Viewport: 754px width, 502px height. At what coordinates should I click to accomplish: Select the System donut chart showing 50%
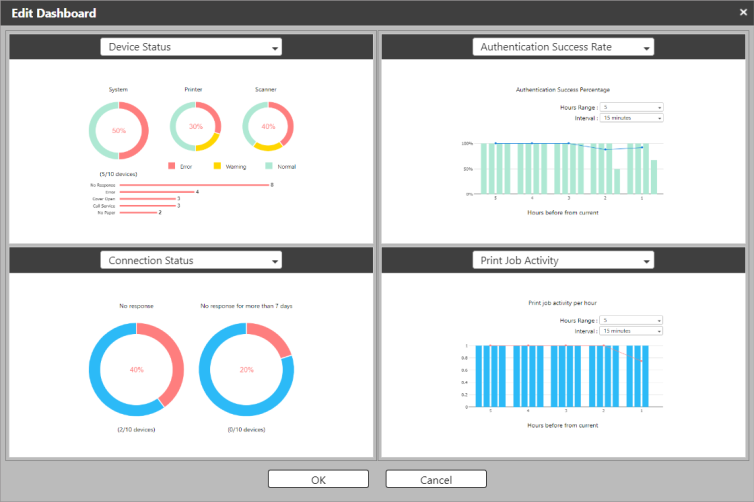[x=119, y=131]
